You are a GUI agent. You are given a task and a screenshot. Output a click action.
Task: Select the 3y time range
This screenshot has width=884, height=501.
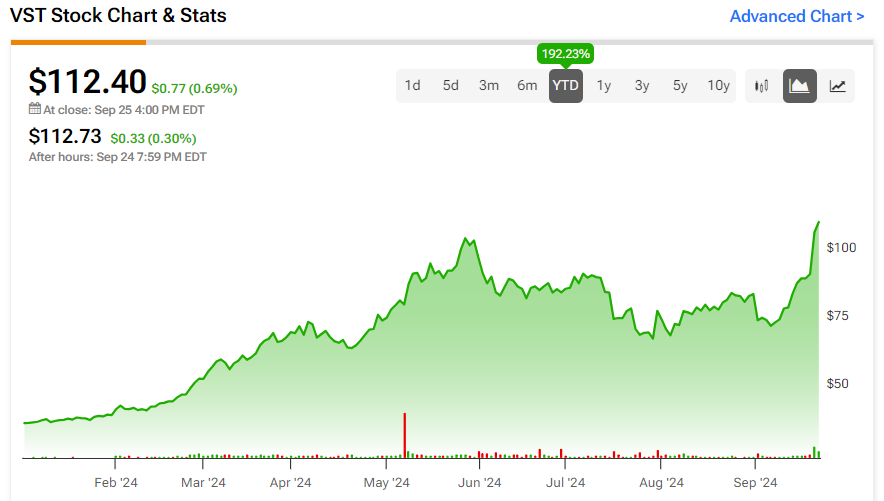[x=642, y=86]
